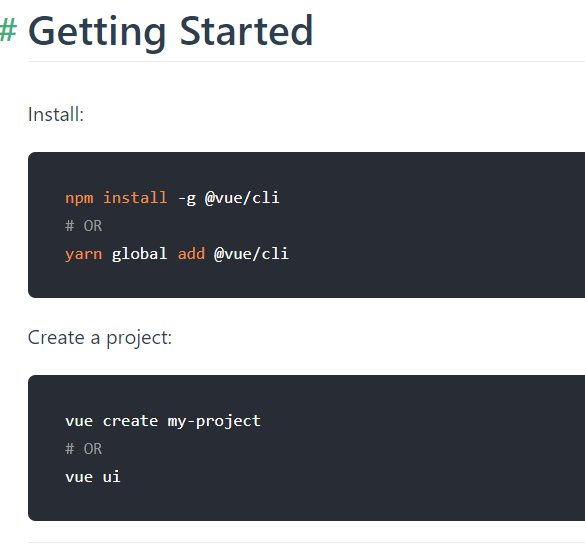Click @vue/cli in the yarn line
Screen dimensions: 585x546
251,254
